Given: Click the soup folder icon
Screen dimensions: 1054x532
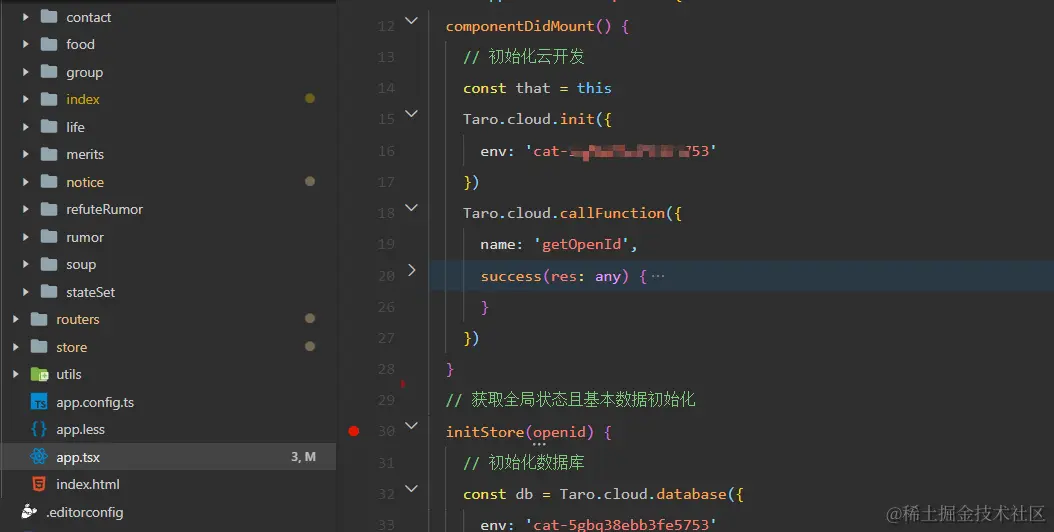Looking at the screenshot, I should pyautogui.click(x=49, y=264).
